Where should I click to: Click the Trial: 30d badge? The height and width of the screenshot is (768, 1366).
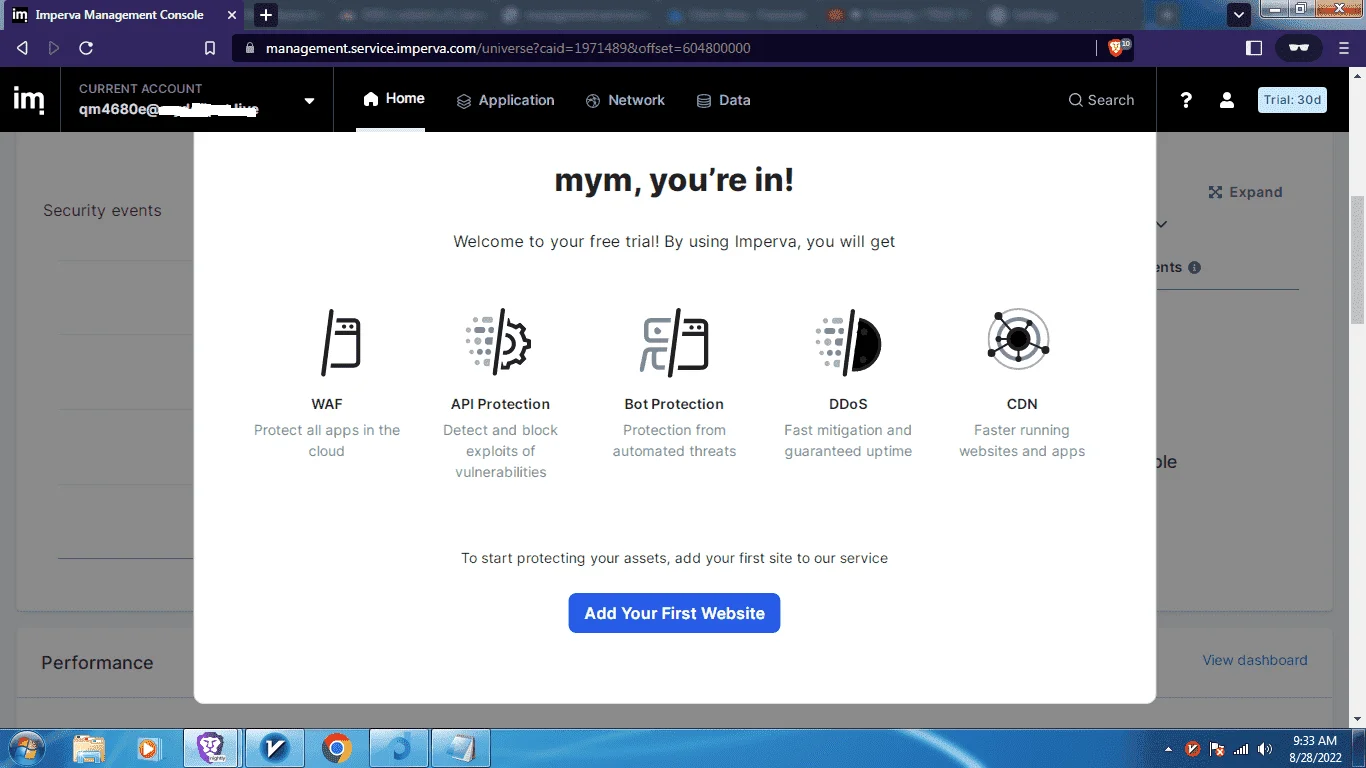[x=1292, y=100]
